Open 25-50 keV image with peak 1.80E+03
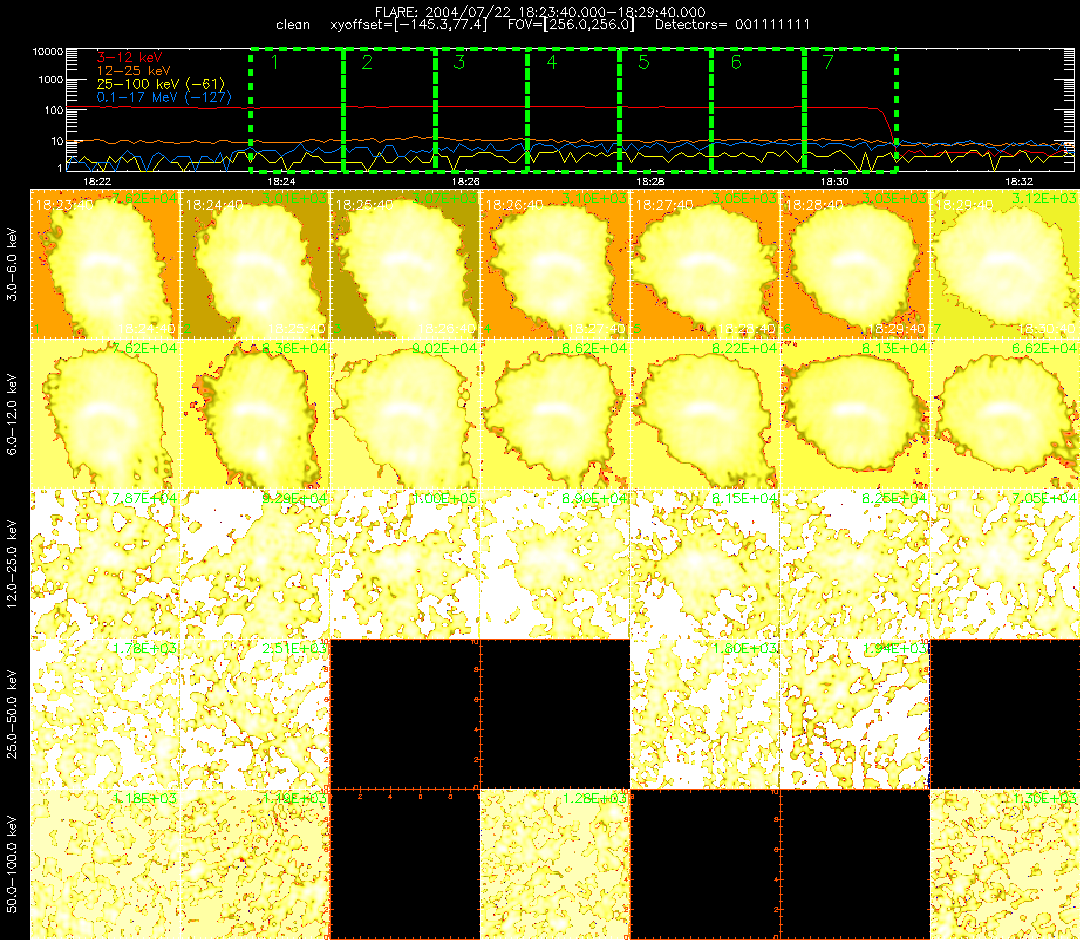Image resolution: width=1080 pixels, height=940 pixels. coord(705,715)
